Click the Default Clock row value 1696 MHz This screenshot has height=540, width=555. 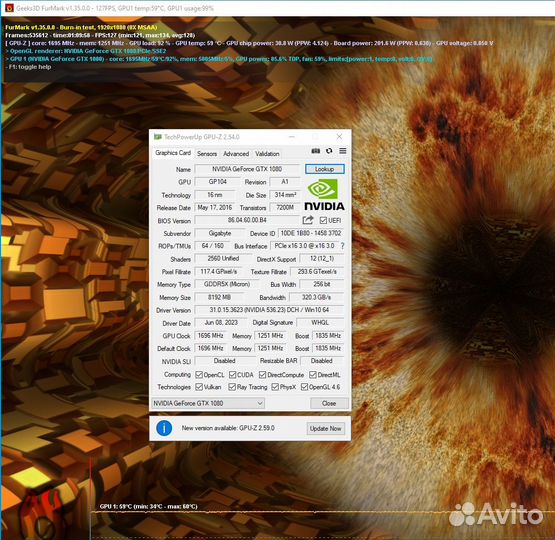pos(210,348)
